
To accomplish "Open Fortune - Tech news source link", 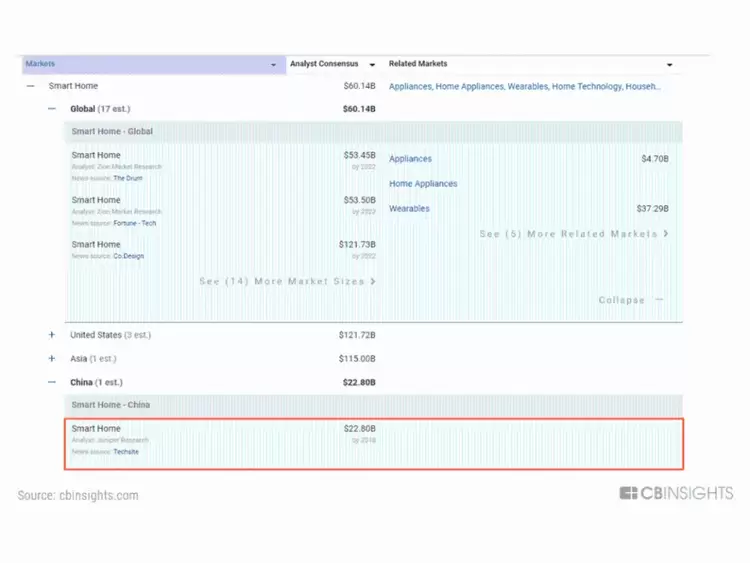I will [135, 223].
